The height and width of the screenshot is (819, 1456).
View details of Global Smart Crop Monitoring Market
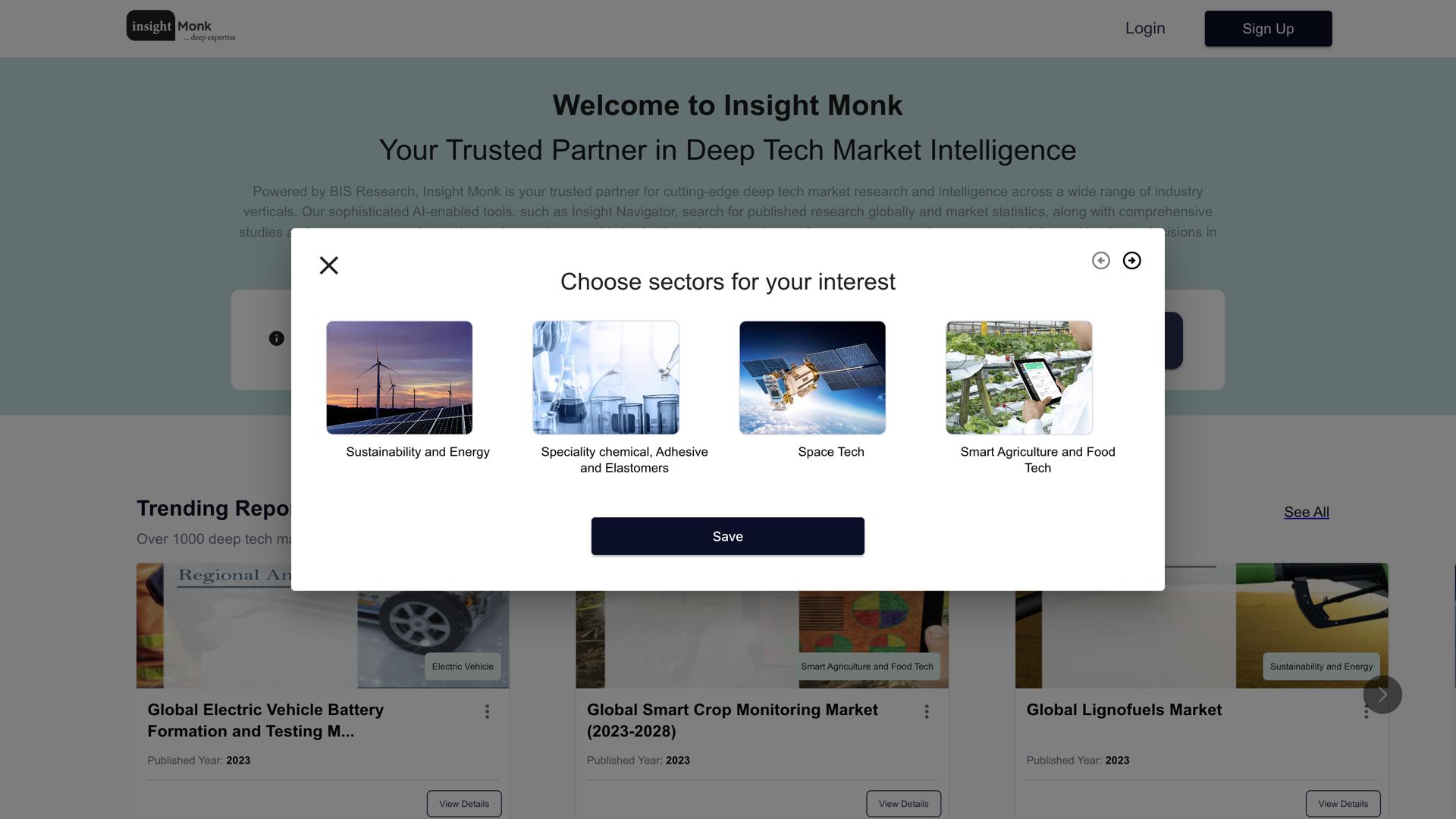(903, 803)
